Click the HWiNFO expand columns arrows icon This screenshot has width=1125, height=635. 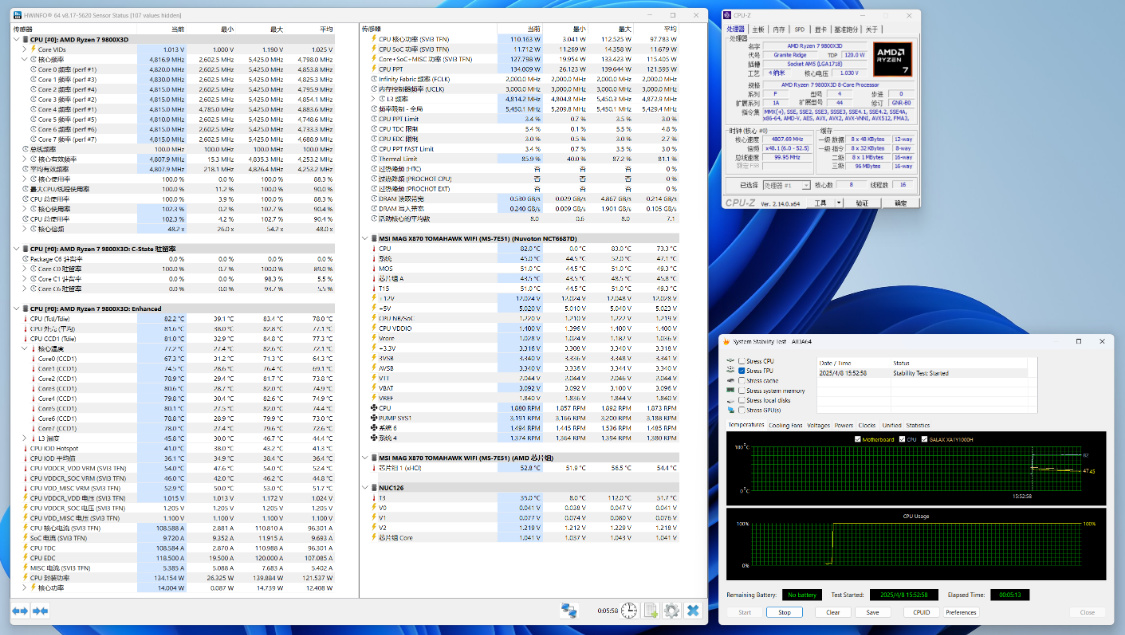(20, 610)
